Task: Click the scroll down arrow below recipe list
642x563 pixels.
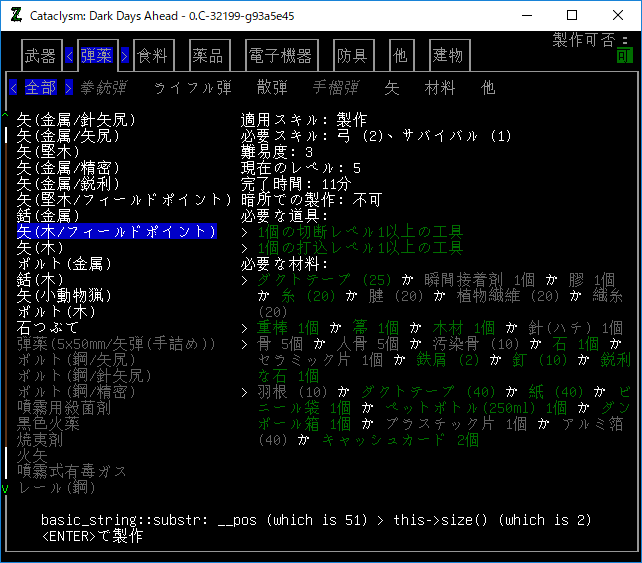Action: [6, 488]
